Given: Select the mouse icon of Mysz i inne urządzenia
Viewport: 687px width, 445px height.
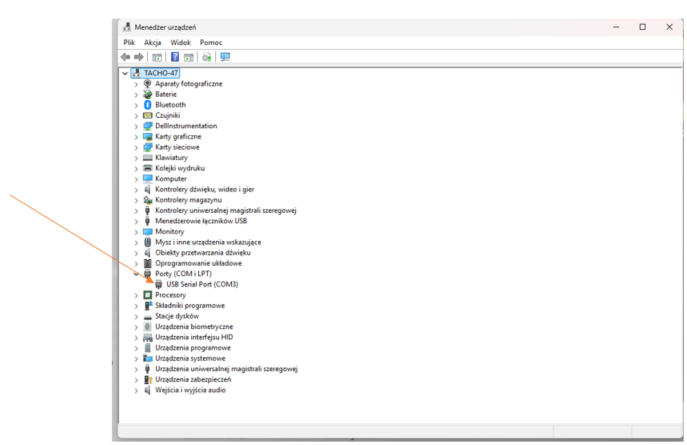Looking at the screenshot, I should tap(148, 242).
